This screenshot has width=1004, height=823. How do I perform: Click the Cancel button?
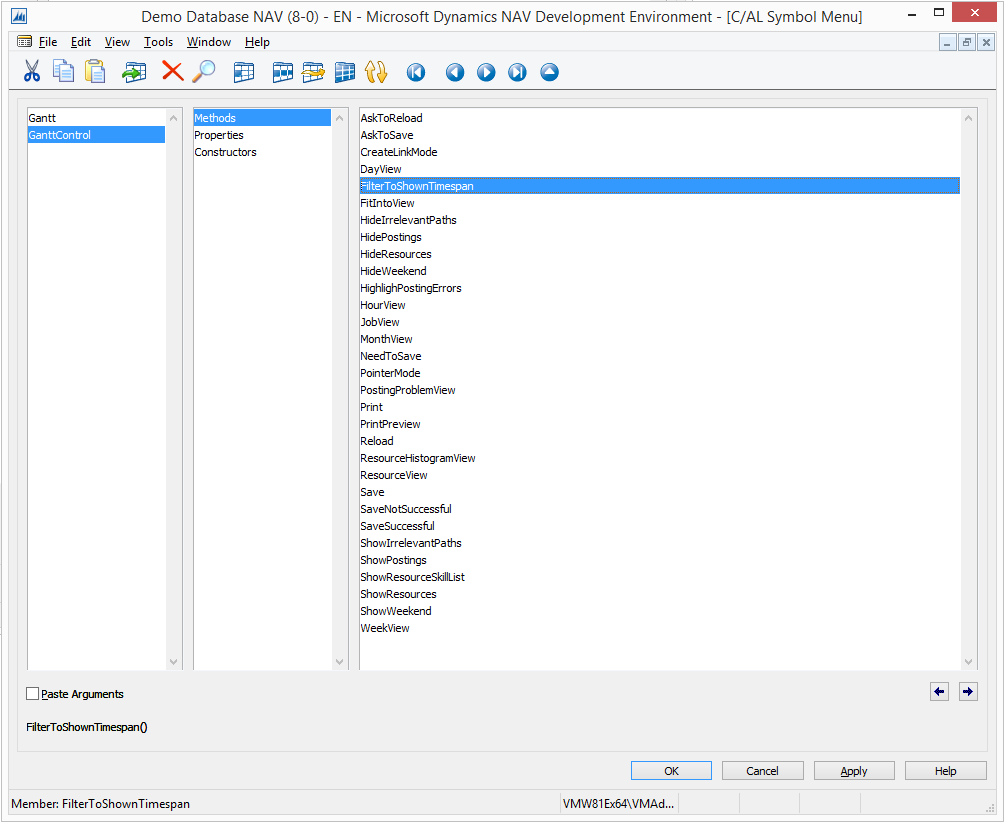click(x=763, y=770)
